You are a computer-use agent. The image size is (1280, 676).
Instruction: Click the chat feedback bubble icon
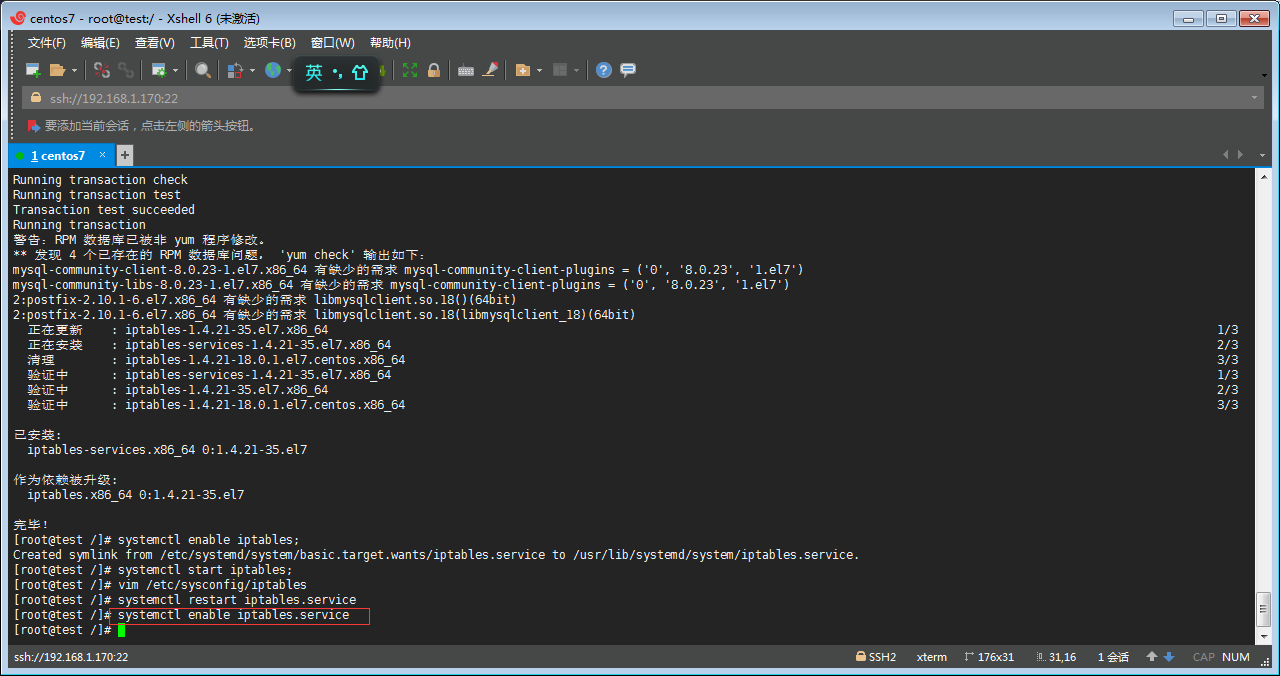pos(628,70)
